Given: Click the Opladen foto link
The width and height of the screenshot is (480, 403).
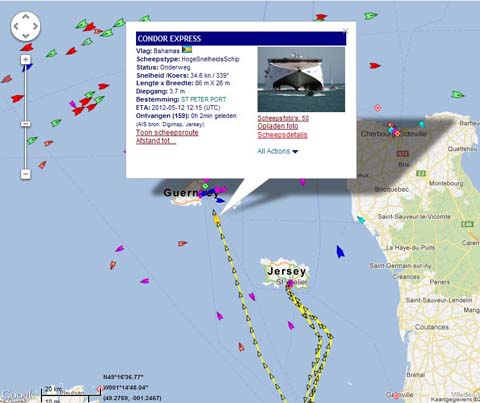Looking at the screenshot, I should 278,126.
